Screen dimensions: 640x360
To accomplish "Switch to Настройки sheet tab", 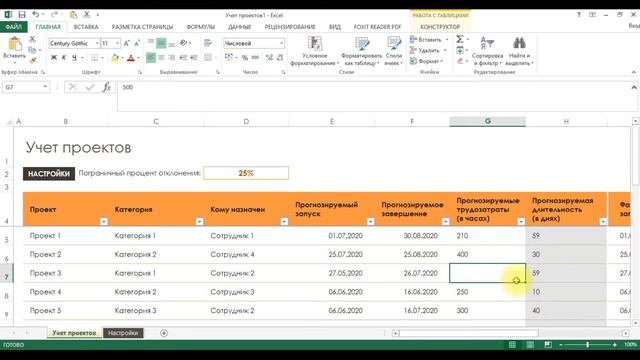I will pyautogui.click(x=123, y=333).
